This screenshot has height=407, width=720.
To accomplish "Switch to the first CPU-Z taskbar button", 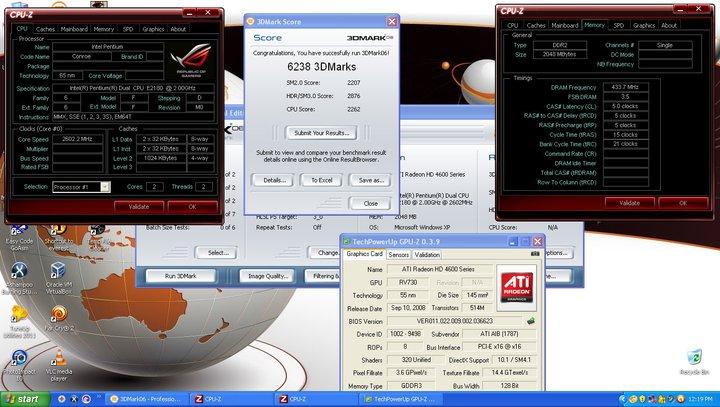I will (233, 399).
